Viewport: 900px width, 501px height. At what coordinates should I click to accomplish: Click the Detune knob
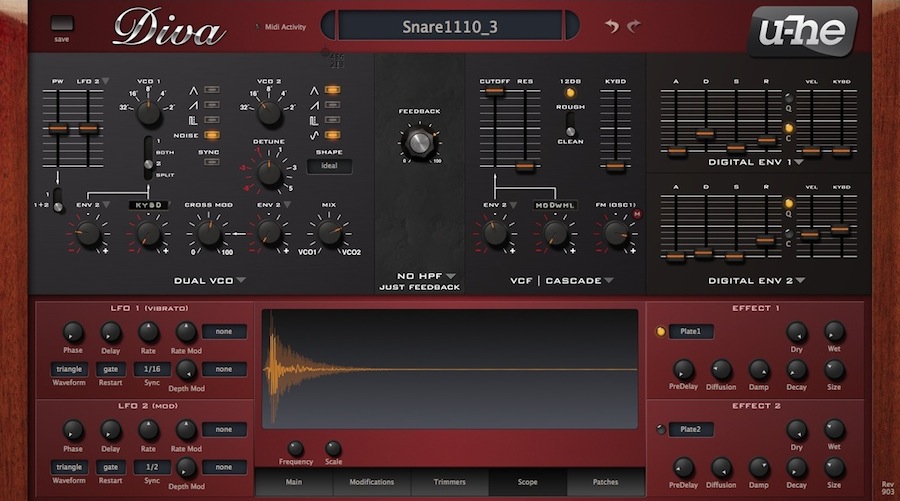click(x=269, y=172)
